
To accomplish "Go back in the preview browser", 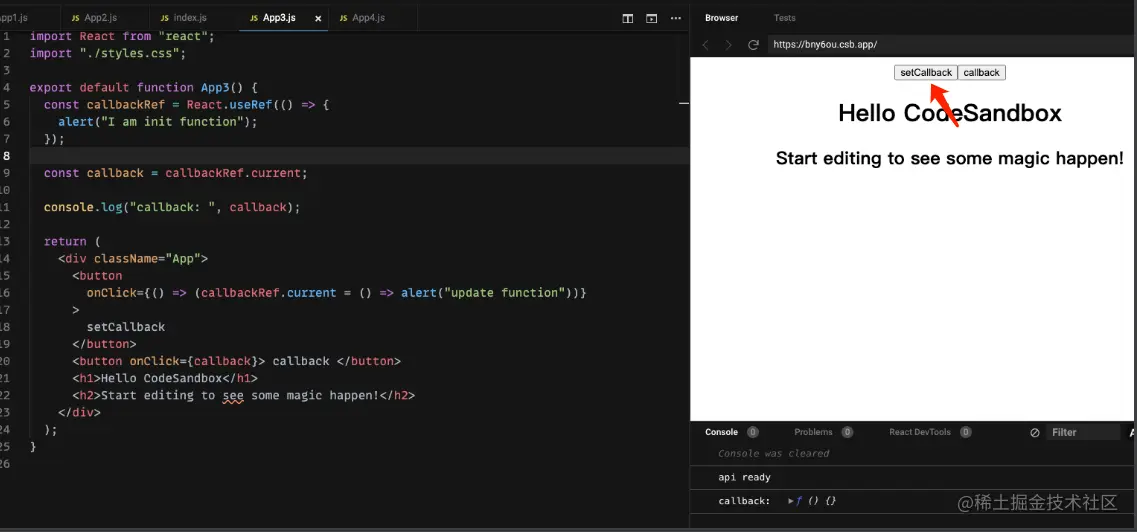I will pyautogui.click(x=706, y=45).
